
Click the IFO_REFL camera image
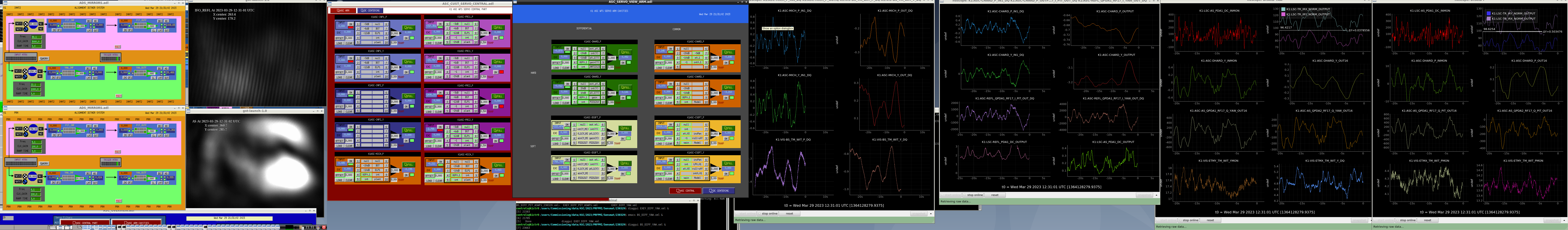pyautogui.click(x=257, y=55)
